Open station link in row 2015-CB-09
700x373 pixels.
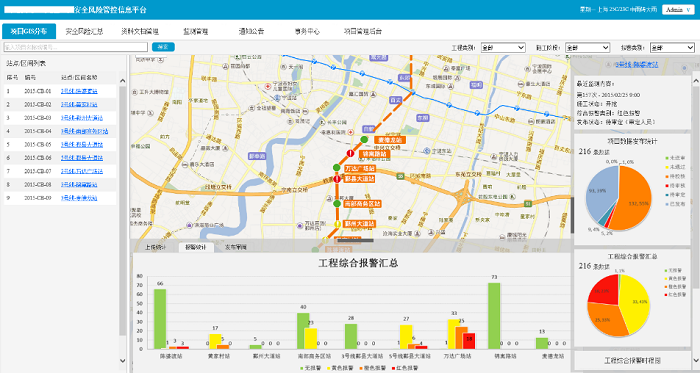pyautogui.click(x=79, y=198)
